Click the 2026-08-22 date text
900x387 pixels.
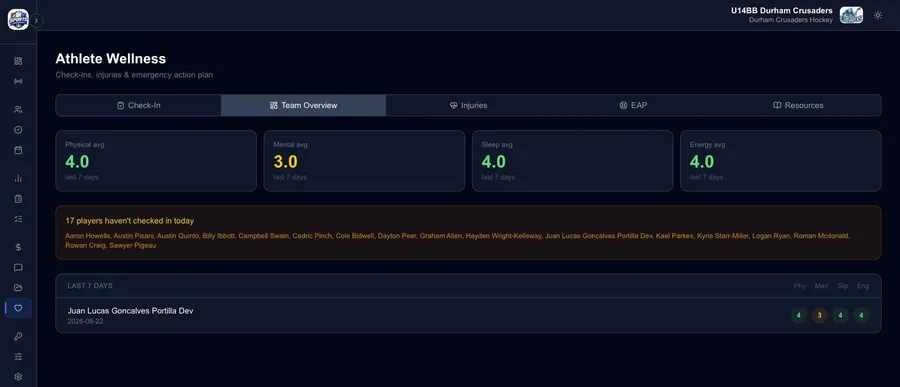(x=86, y=322)
